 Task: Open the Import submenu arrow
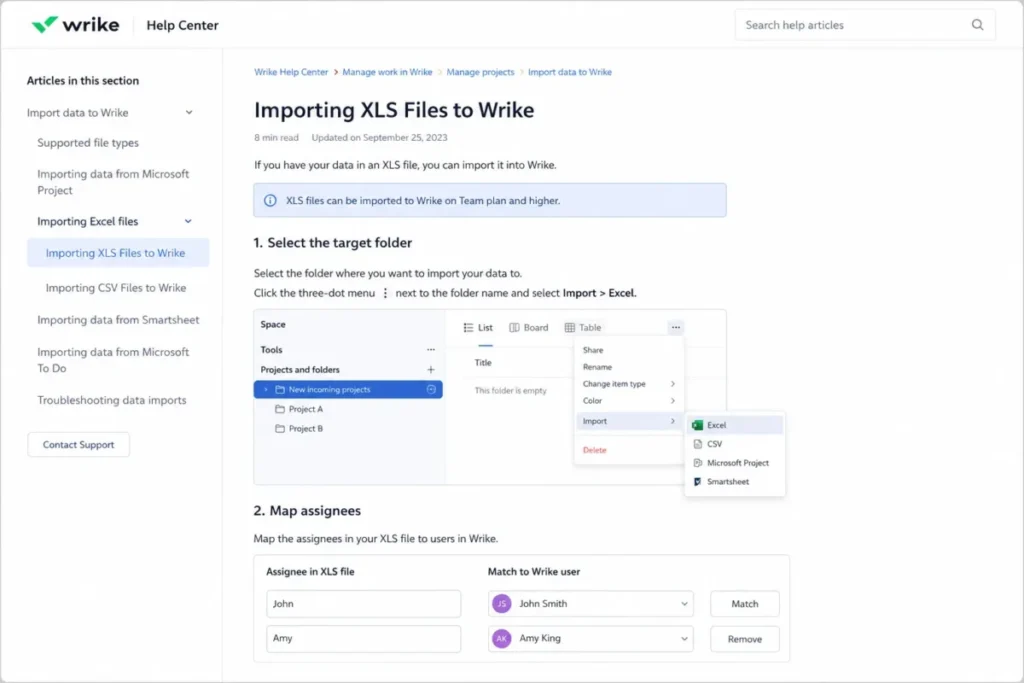[x=673, y=421]
